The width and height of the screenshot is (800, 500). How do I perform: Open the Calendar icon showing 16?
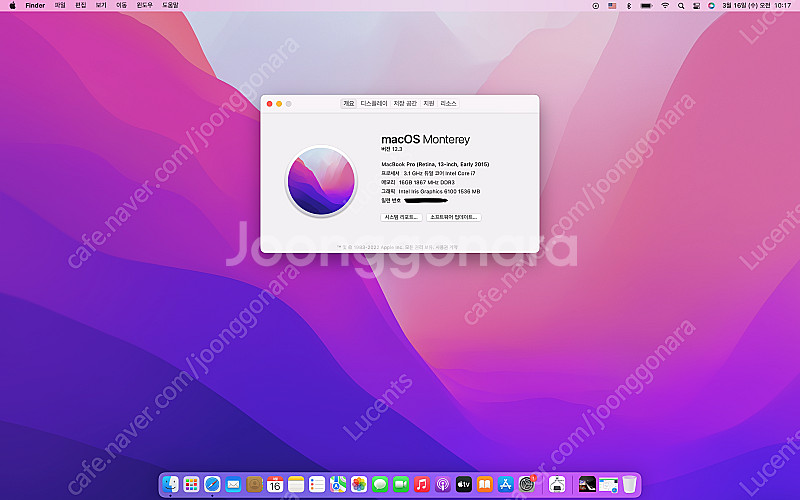click(x=275, y=484)
